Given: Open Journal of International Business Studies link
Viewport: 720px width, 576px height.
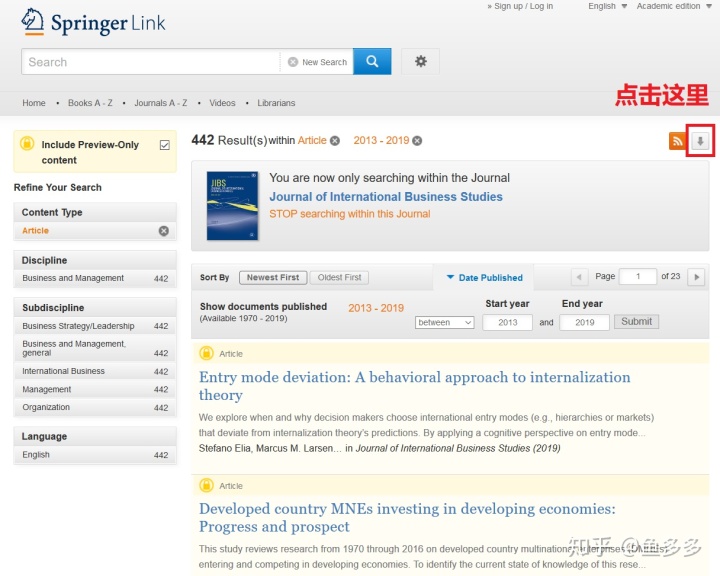Looking at the screenshot, I should (x=386, y=197).
